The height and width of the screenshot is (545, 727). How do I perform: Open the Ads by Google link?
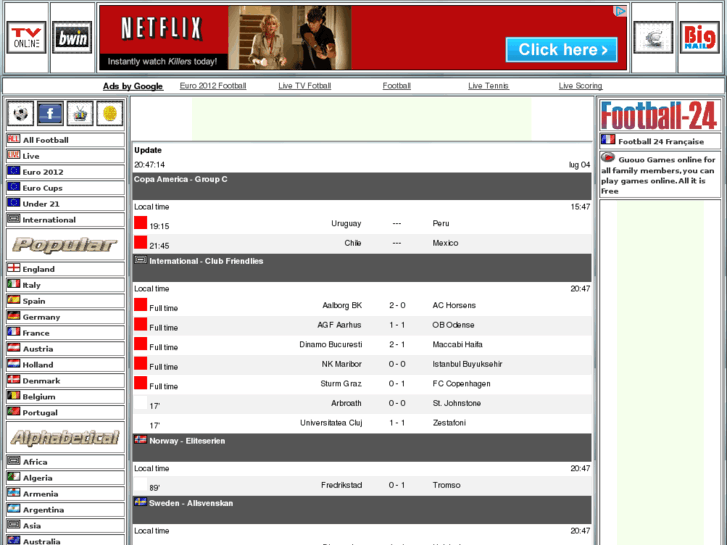pos(133,86)
